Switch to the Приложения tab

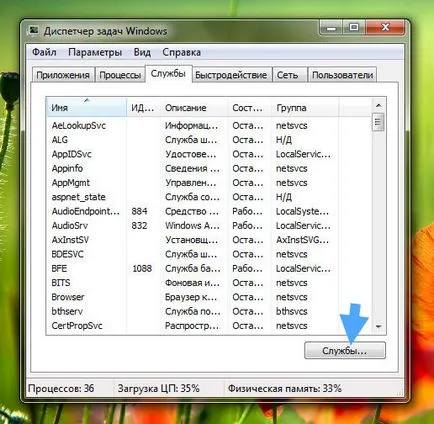click(x=63, y=75)
